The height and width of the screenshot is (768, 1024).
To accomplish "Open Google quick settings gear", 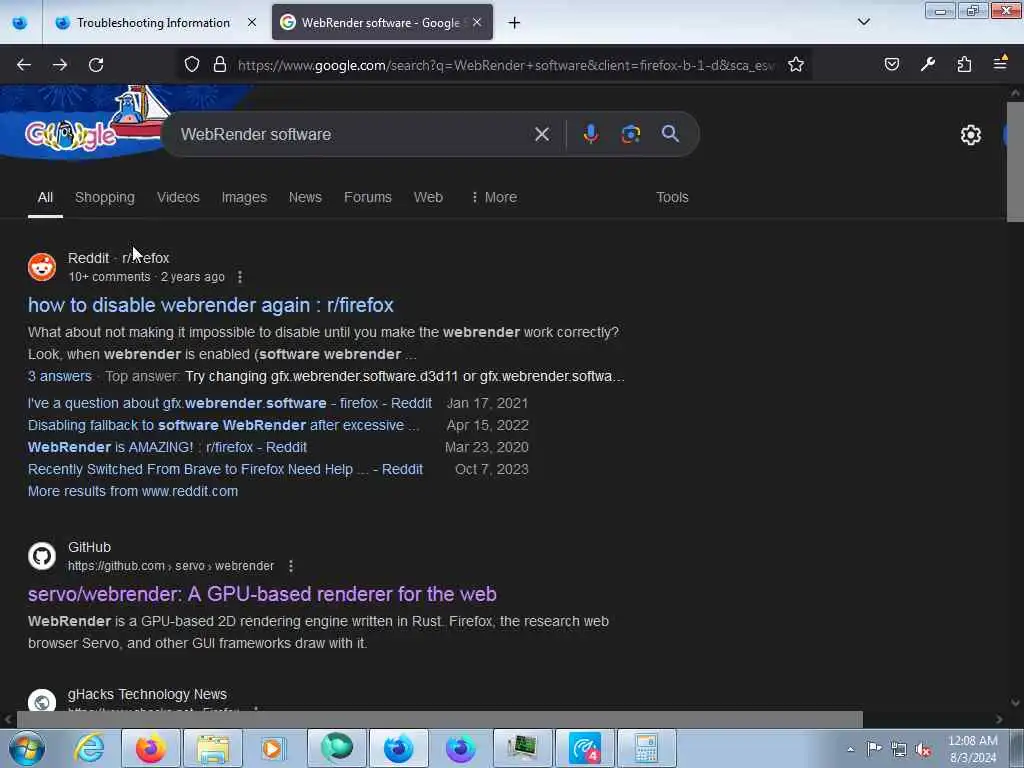I will (x=970, y=135).
